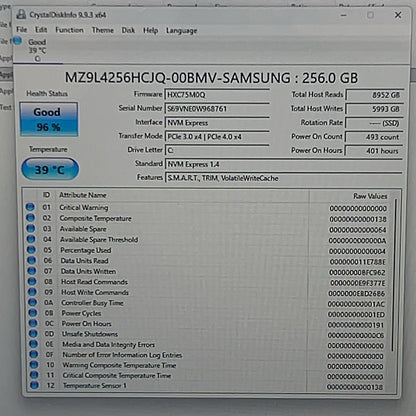Click the Raw Values column header

pos(370,196)
